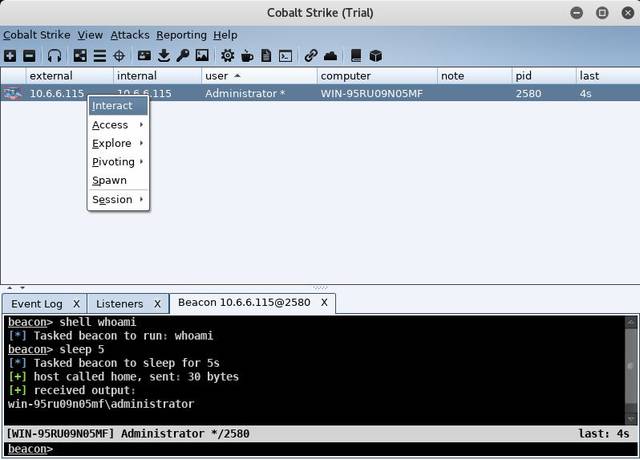Sort sessions by internal column header

[157, 76]
